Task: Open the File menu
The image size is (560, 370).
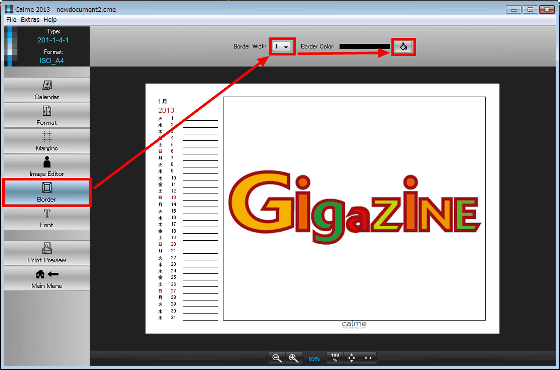Action: pyautogui.click(x=11, y=20)
